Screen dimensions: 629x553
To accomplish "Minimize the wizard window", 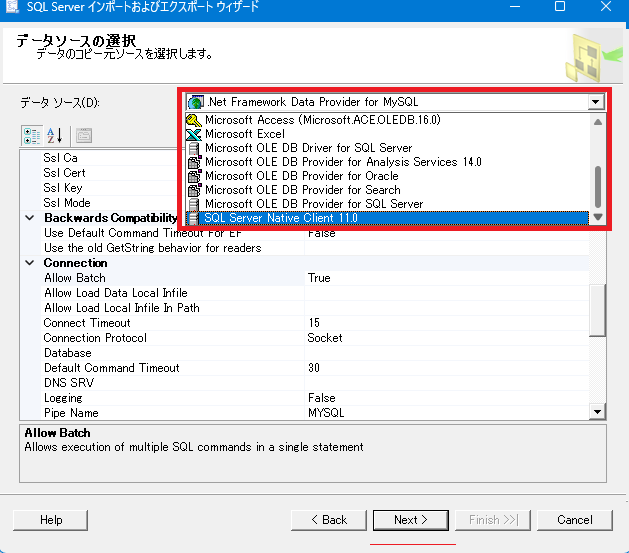I will (x=515, y=6).
